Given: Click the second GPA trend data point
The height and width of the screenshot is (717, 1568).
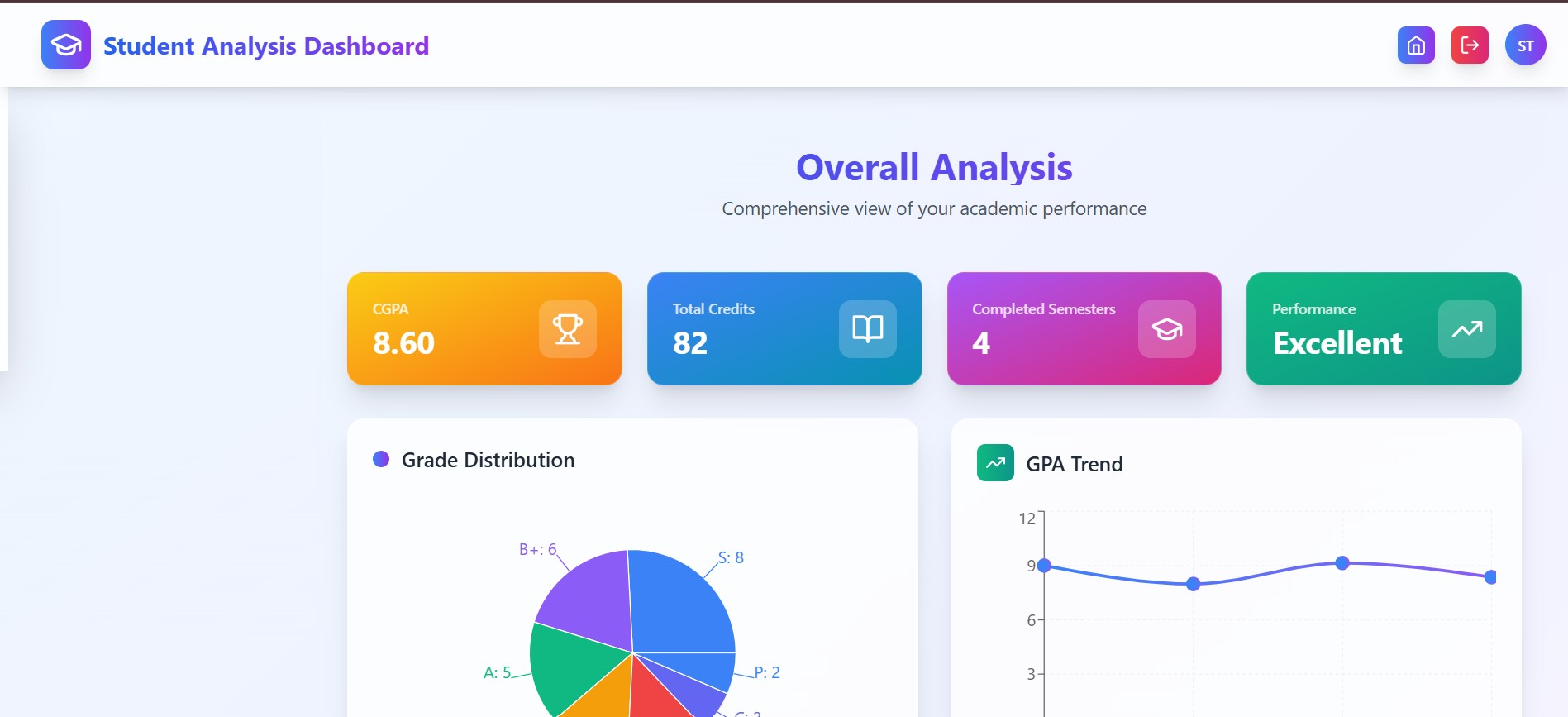Looking at the screenshot, I should coord(1193,584).
